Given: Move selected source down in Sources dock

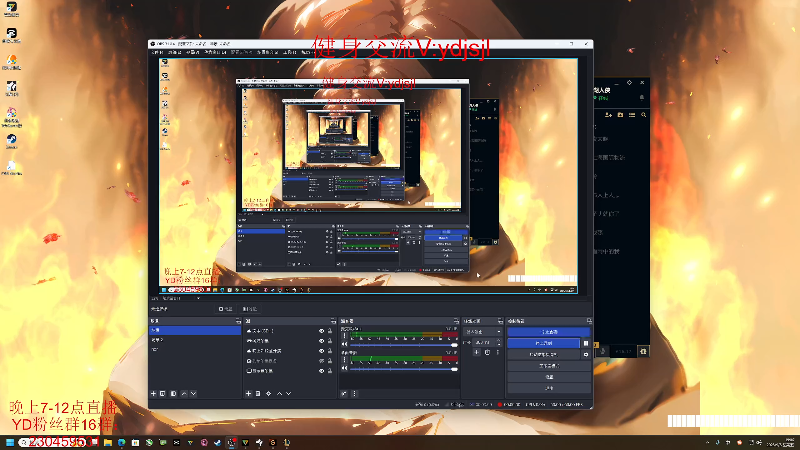Looking at the screenshot, I should point(289,393).
